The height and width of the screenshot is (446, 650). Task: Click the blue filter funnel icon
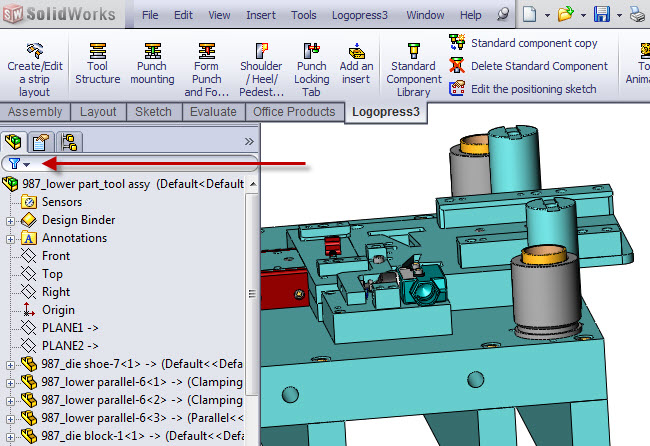pyautogui.click(x=15, y=164)
